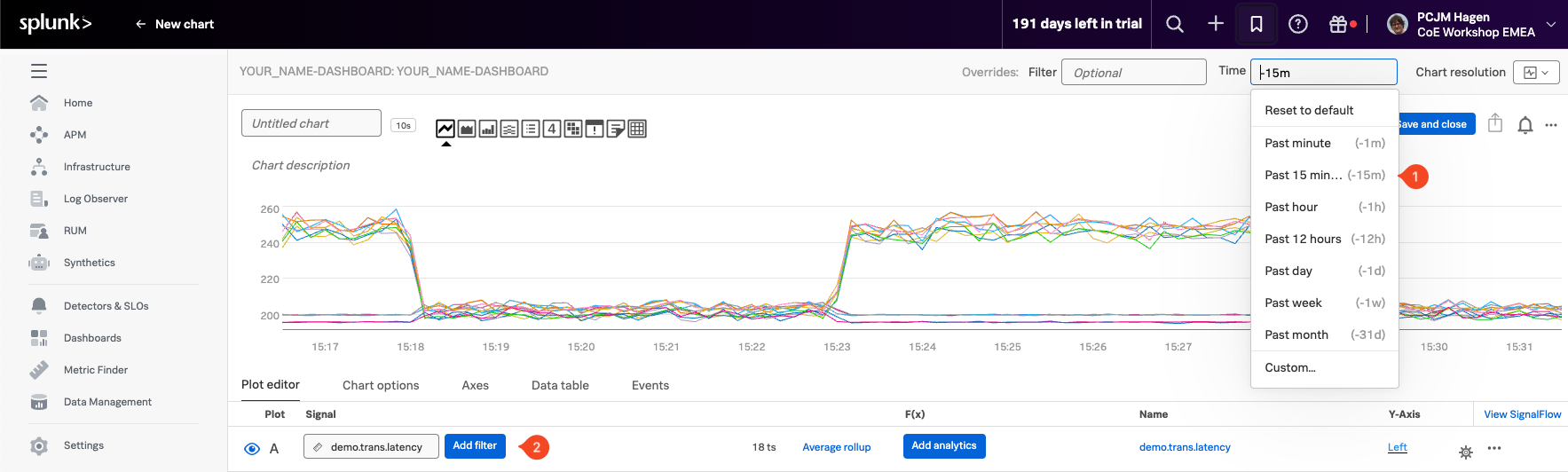
Task: Click the search magnifier icon
Action: [x=1174, y=24]
